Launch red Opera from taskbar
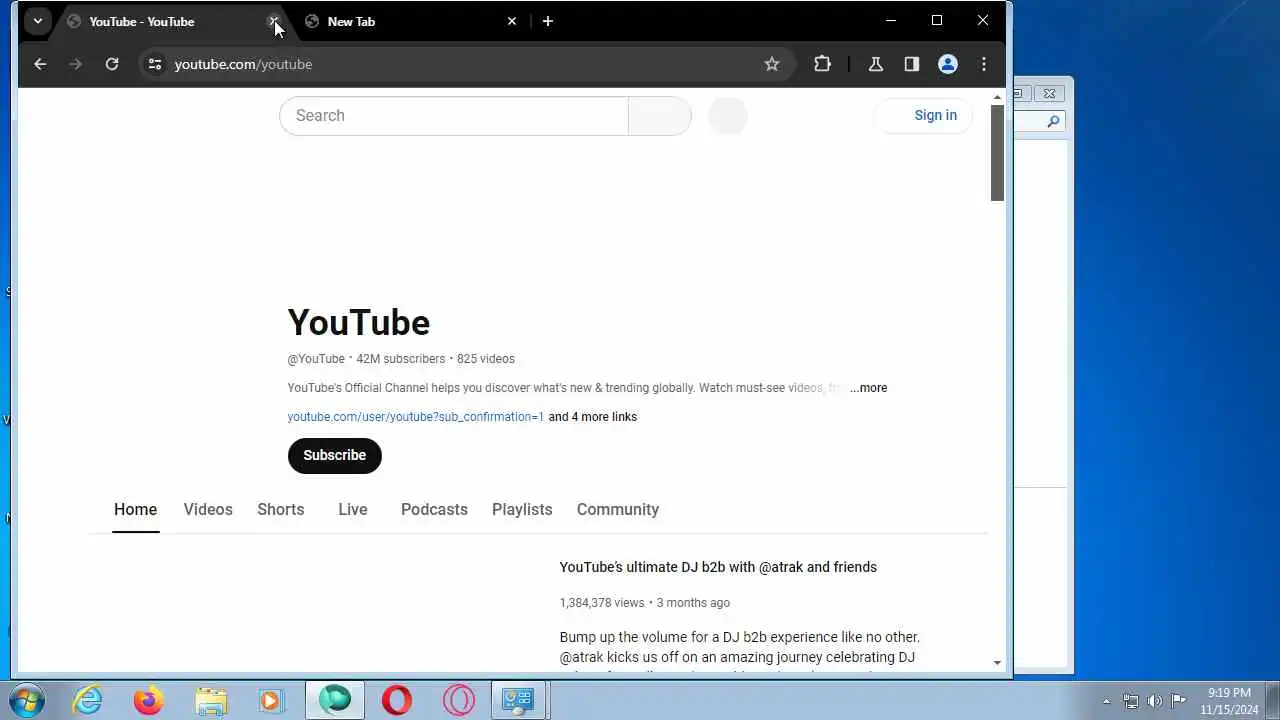The height and width of the screenshot is (720, 1280). (397, 700)
